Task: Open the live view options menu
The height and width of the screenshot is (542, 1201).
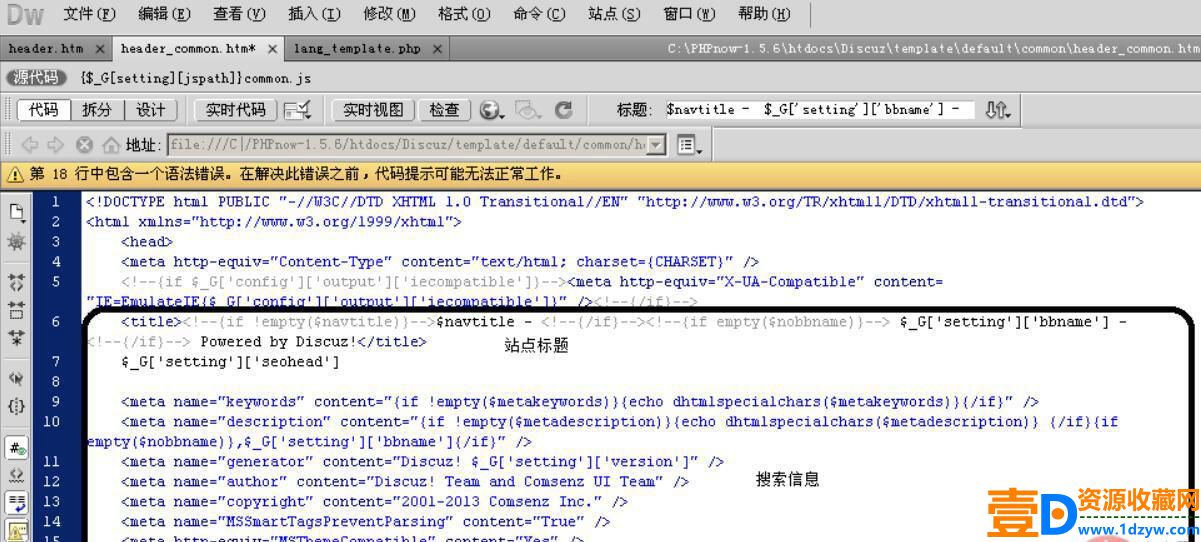Action: click(689, 145)
